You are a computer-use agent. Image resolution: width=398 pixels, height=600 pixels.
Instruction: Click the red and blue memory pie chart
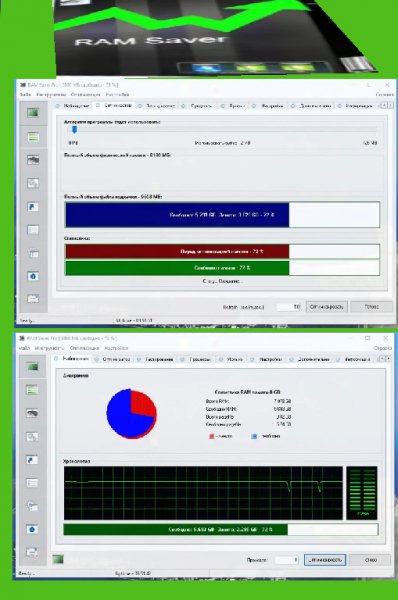[x=131, y=414]
